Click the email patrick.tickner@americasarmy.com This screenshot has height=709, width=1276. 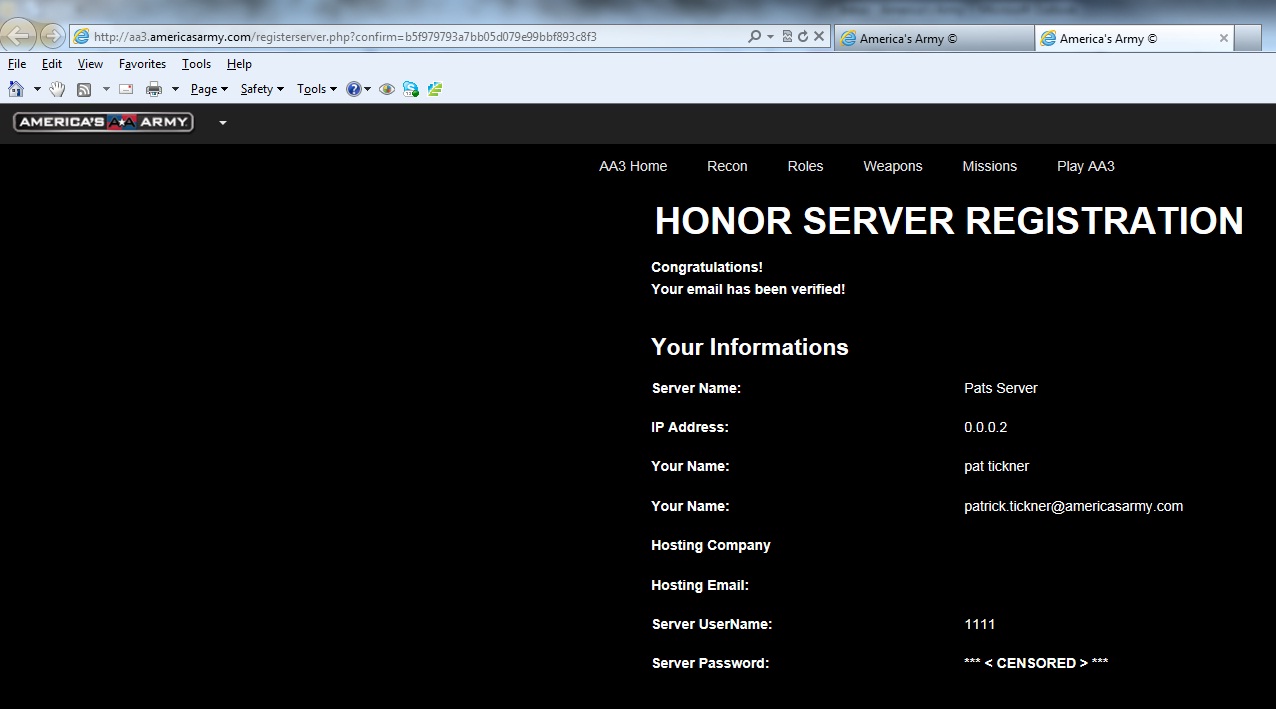pyautogui.click(x=1074, y=506)
